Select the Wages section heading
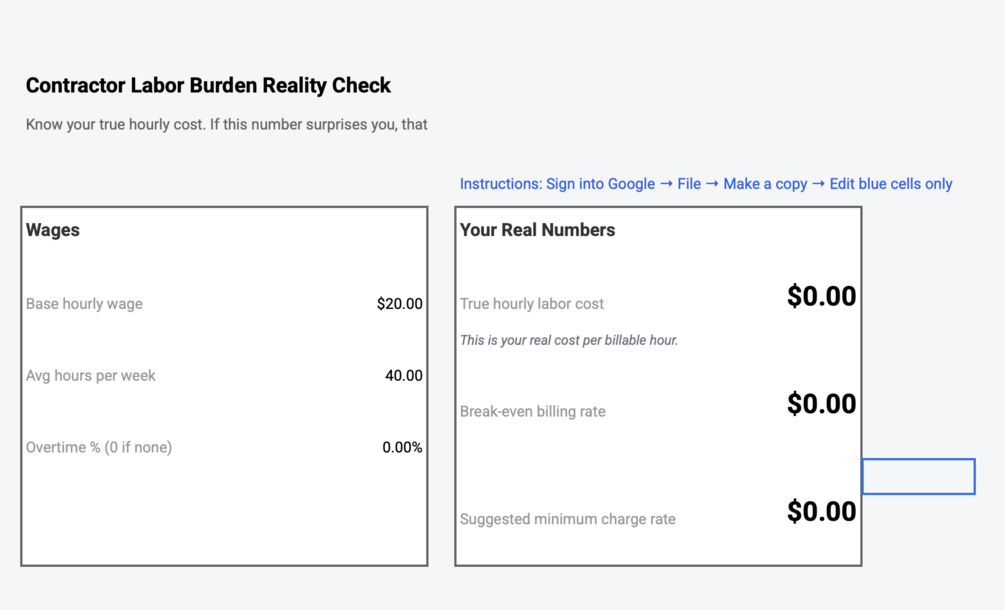The height and width of the screenshot is (610, 1005). [x=53, y=230]
